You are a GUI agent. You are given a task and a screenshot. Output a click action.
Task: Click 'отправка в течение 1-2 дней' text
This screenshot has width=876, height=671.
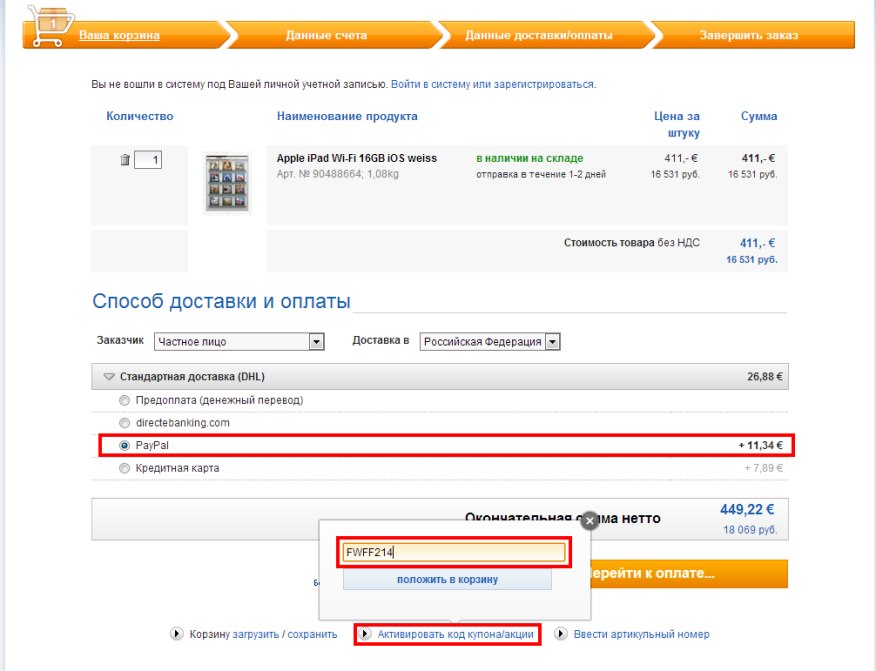[x=541, y=174]
